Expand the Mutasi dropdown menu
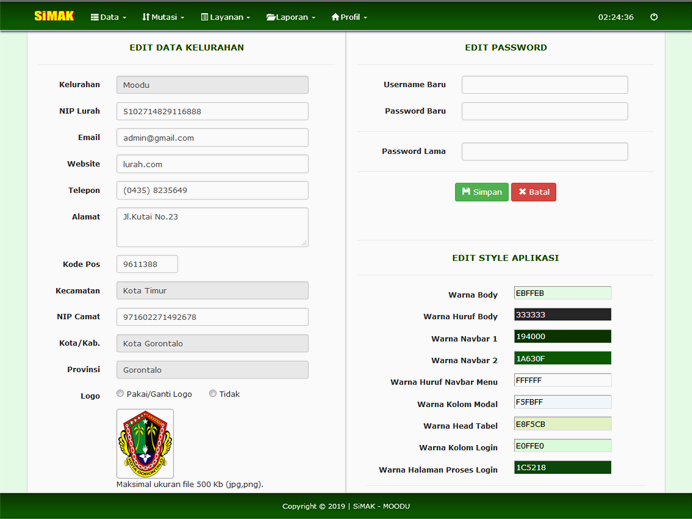692x519 pixels. 167,17
